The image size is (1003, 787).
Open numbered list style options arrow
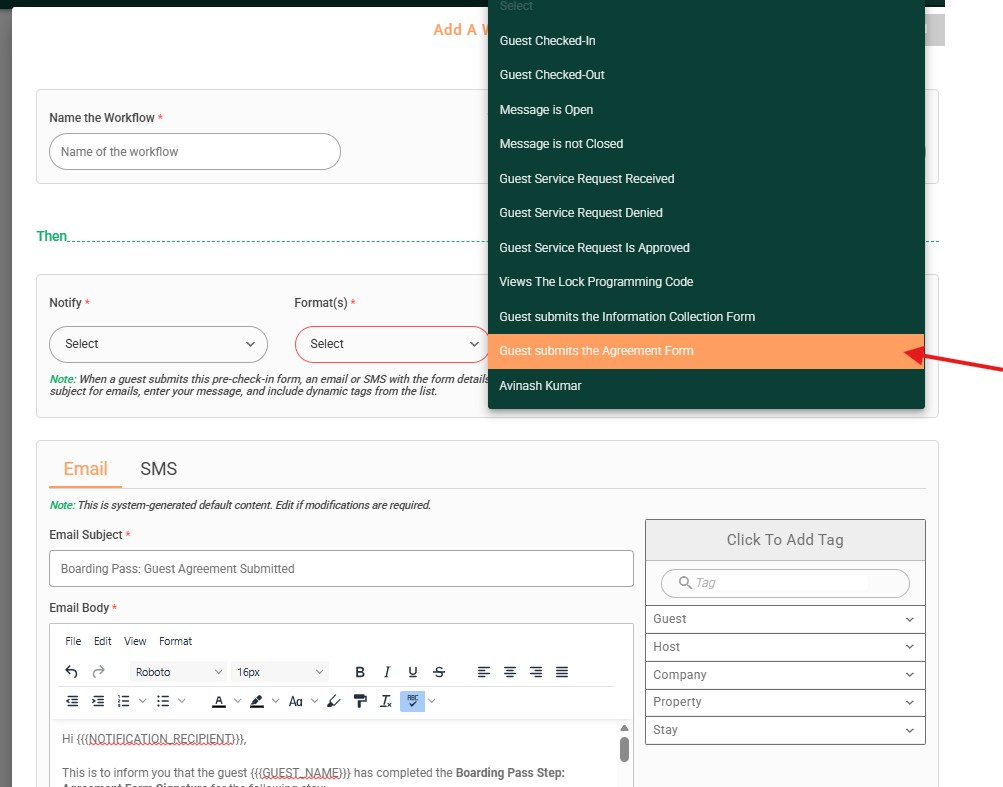pos(143,701)
